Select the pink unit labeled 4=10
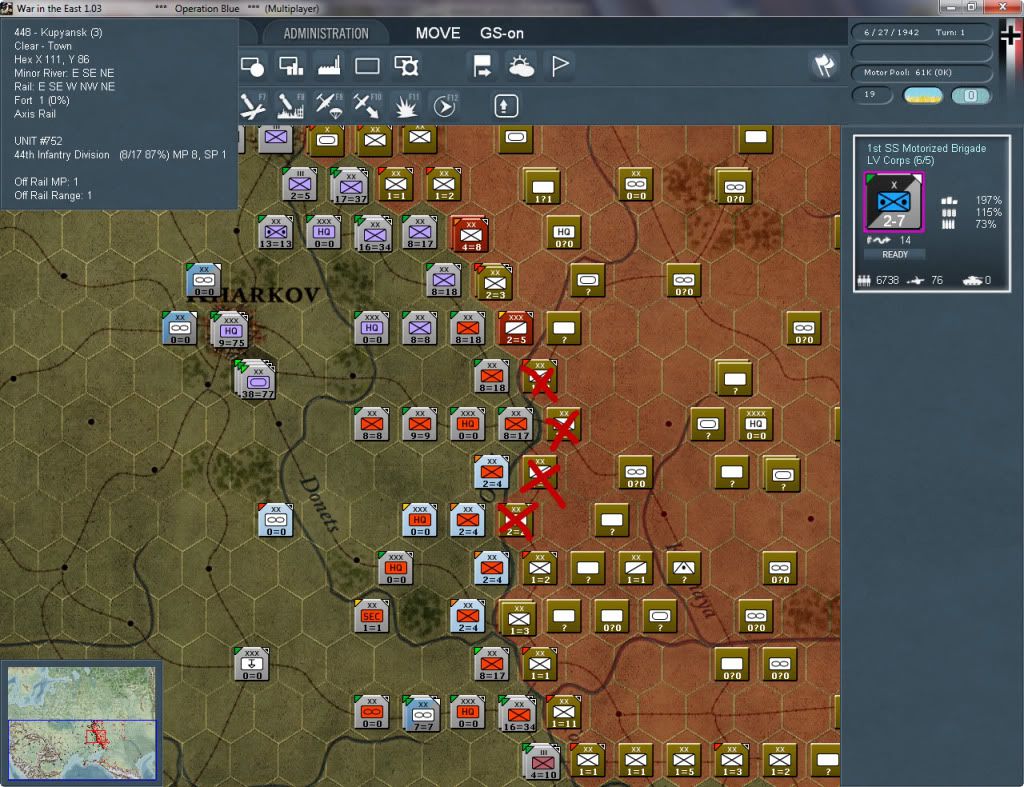Viewport: 1024px width, 787px height. (x=542, y=762)
